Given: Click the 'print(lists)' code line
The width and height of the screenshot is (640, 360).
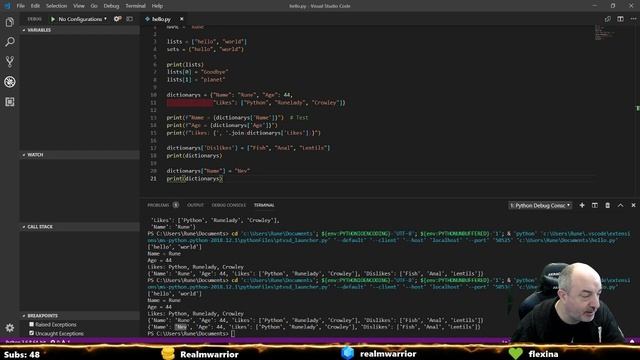Looking at the screenshot, I should point(185,64).
